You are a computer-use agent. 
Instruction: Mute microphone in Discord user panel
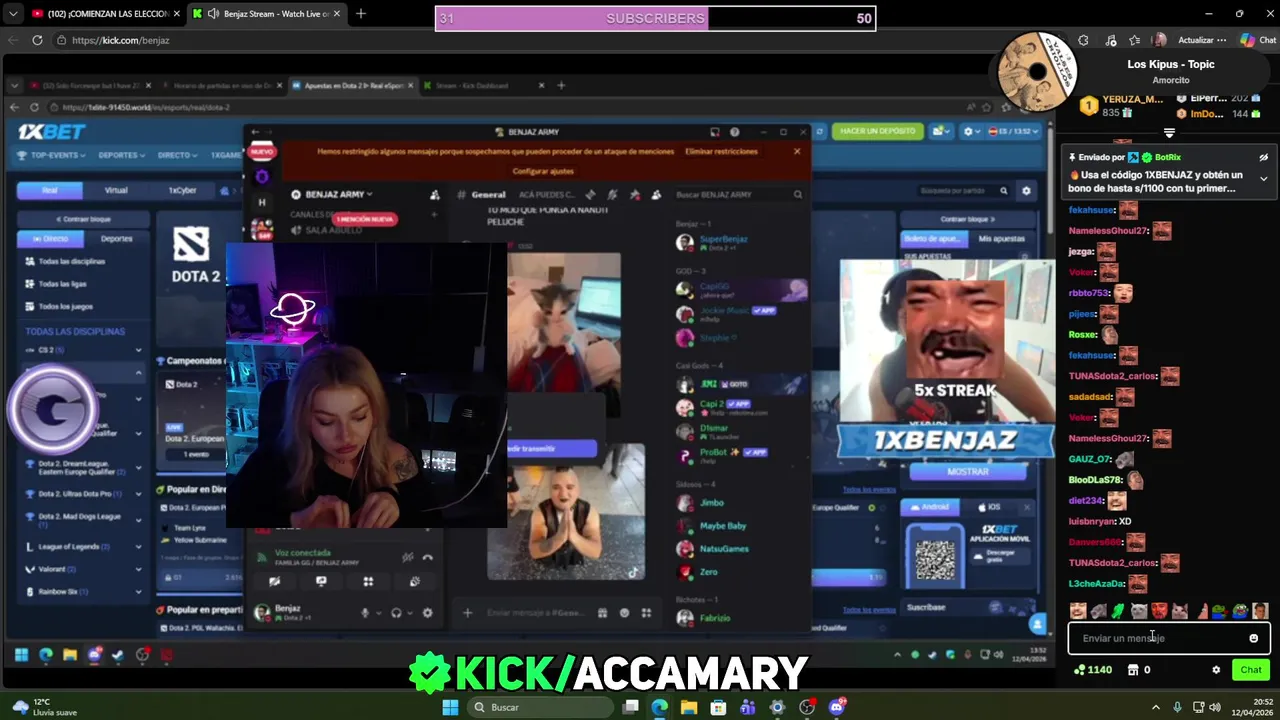coord(365,613)
